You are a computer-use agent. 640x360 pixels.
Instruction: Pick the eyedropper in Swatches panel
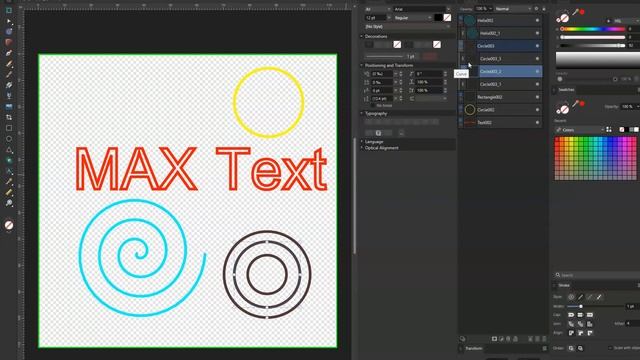coord(576,104)
